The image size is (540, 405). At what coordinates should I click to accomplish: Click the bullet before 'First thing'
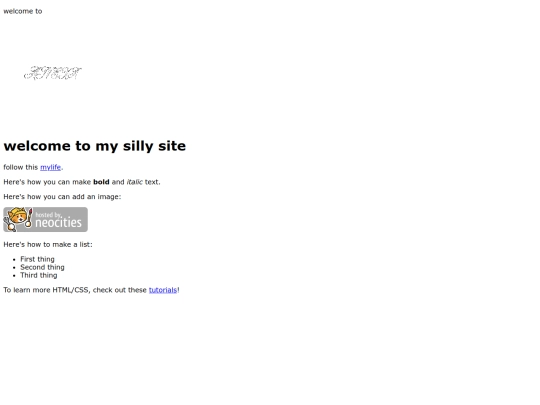tap(14, 260)
